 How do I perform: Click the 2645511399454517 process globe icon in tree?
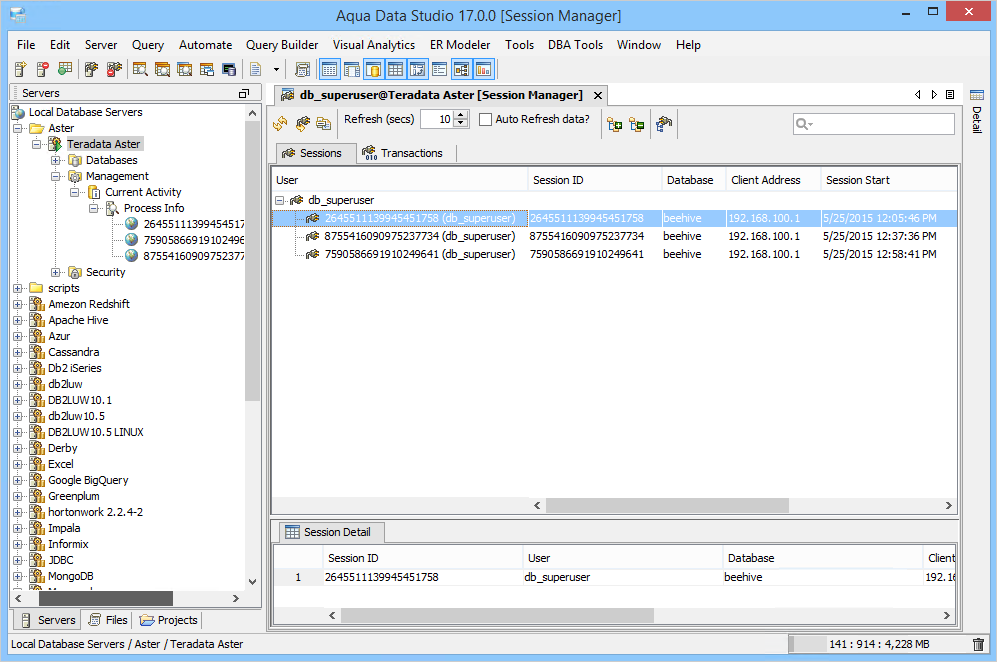click(132, 224)
